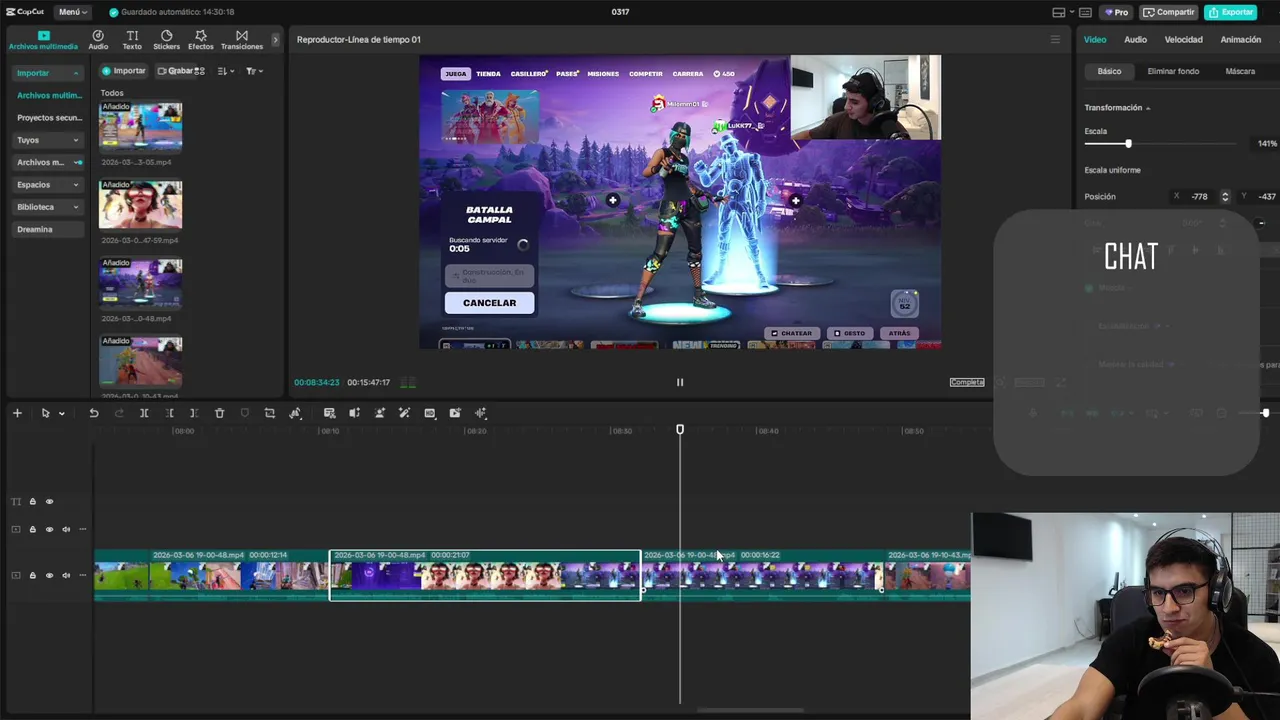This screenshot has height=720, width=1280.
Task: Click the audio waveform icon in timeline toolbar
Action: click(x=481, y=413)
